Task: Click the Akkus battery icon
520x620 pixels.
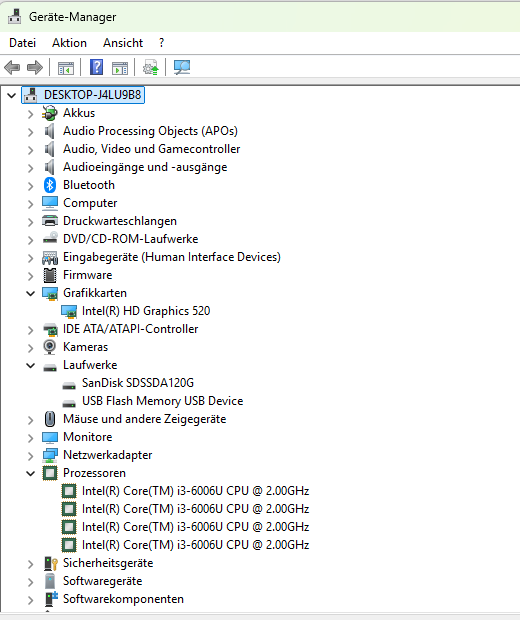Action: point(50,113)
